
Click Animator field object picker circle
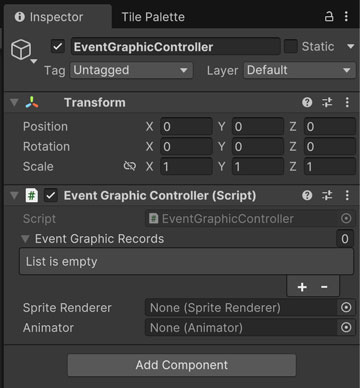pyautogui.click(x=346, y=328)
